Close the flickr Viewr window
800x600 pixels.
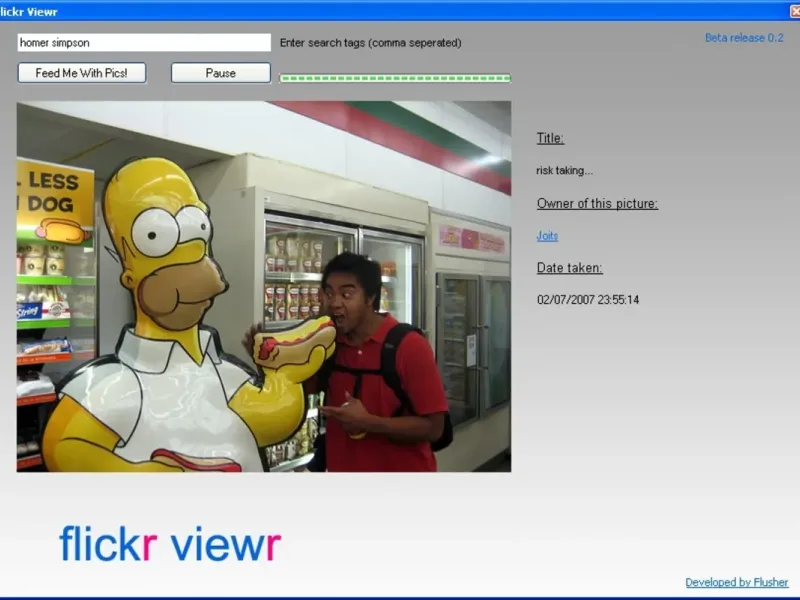pyautogui.click(x=795, y=11)
